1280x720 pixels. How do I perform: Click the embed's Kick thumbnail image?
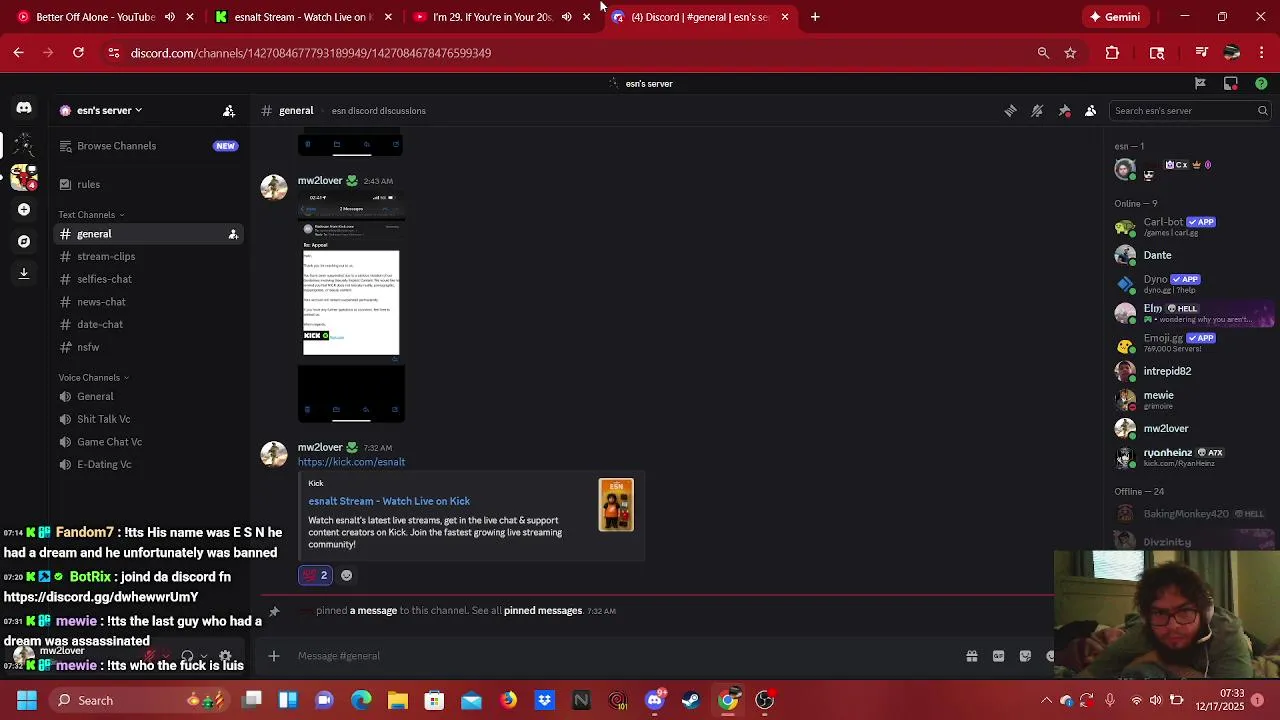coord(616,505)
